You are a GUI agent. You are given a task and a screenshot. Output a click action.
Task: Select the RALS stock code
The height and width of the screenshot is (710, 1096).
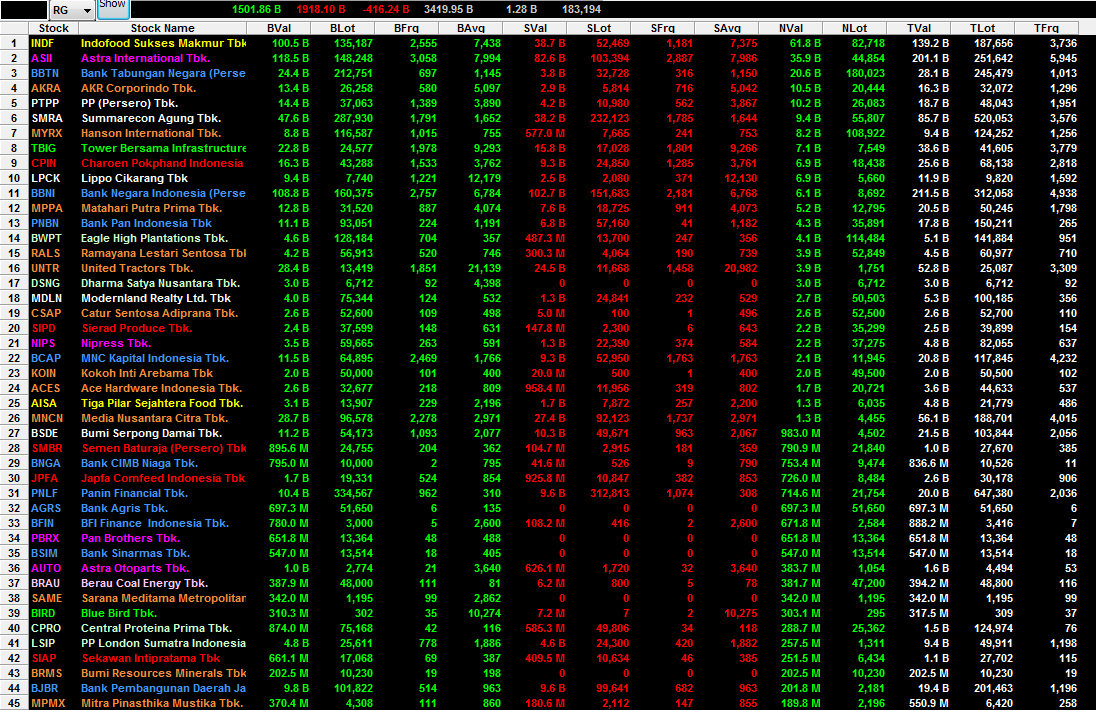point(45,254)
